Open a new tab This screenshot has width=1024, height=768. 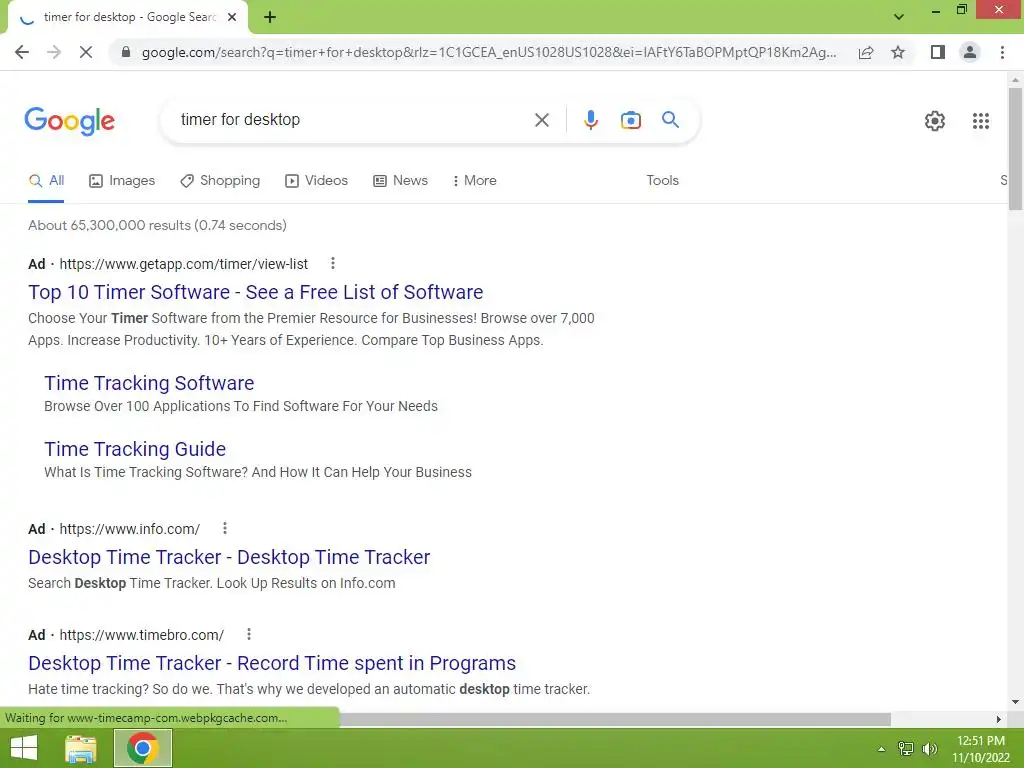270,18
